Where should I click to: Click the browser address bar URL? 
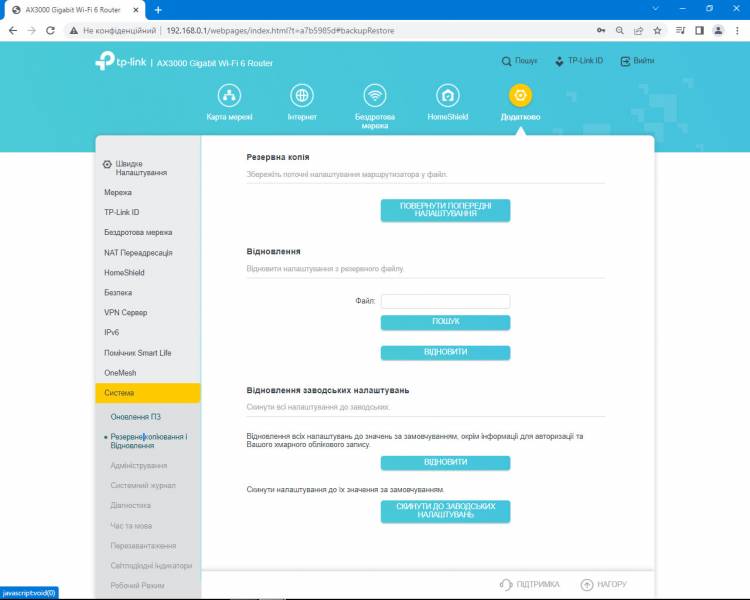coord(280,31)
